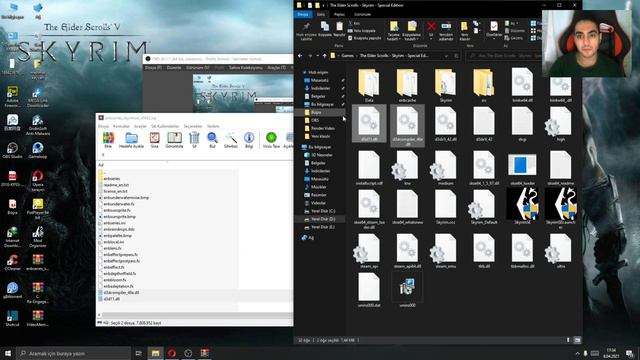Viewport: 640px width, 360px height.
Task: Select the SkyrimSE executable icon
Action: click(522, 206)
